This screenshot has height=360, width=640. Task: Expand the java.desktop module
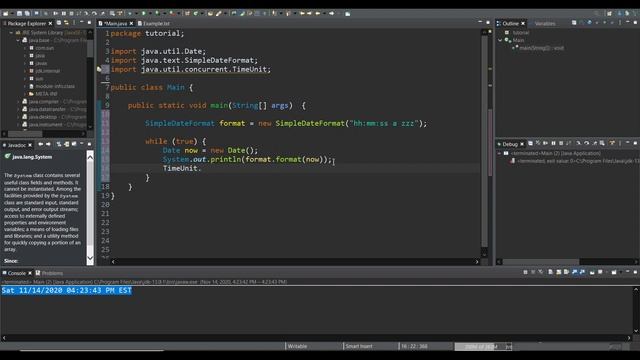[x=18, y=117]
